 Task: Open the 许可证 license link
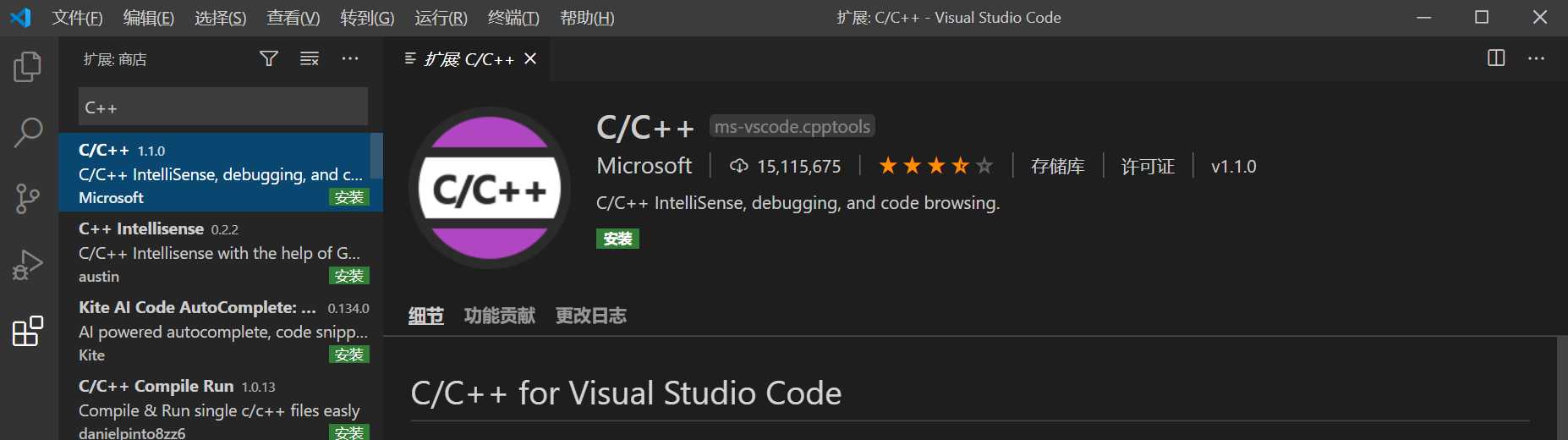[x=1149, y=167]
